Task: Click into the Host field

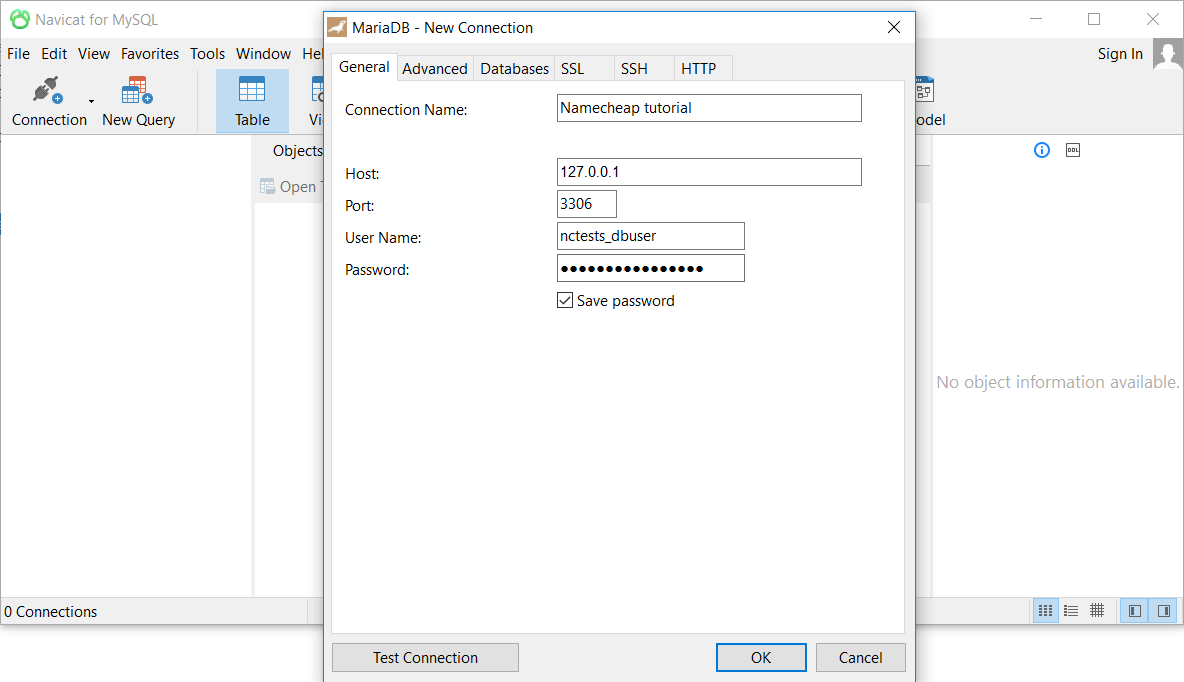Action: (x=709, y=172)
